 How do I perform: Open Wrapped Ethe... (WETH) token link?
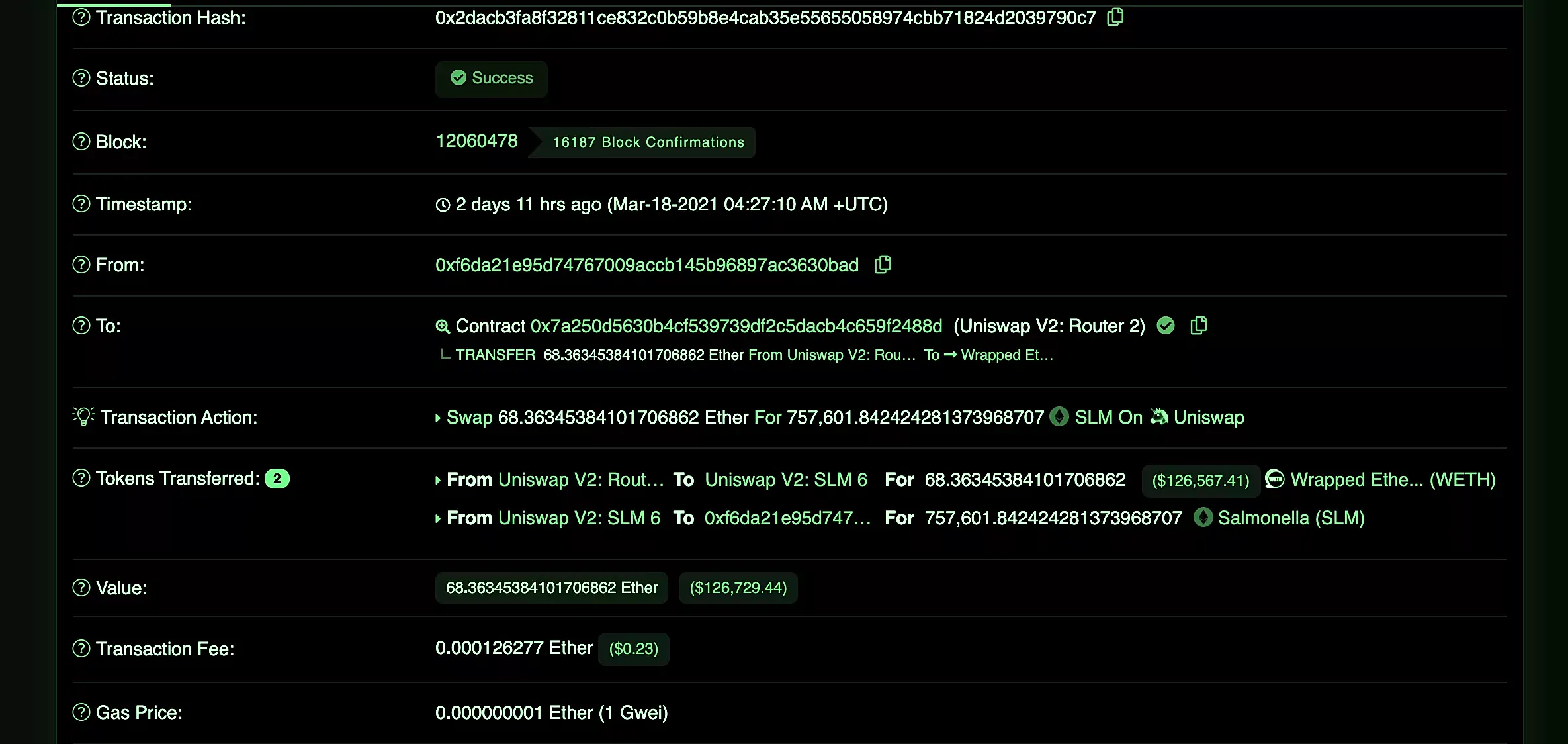(x=1393, y=479)
